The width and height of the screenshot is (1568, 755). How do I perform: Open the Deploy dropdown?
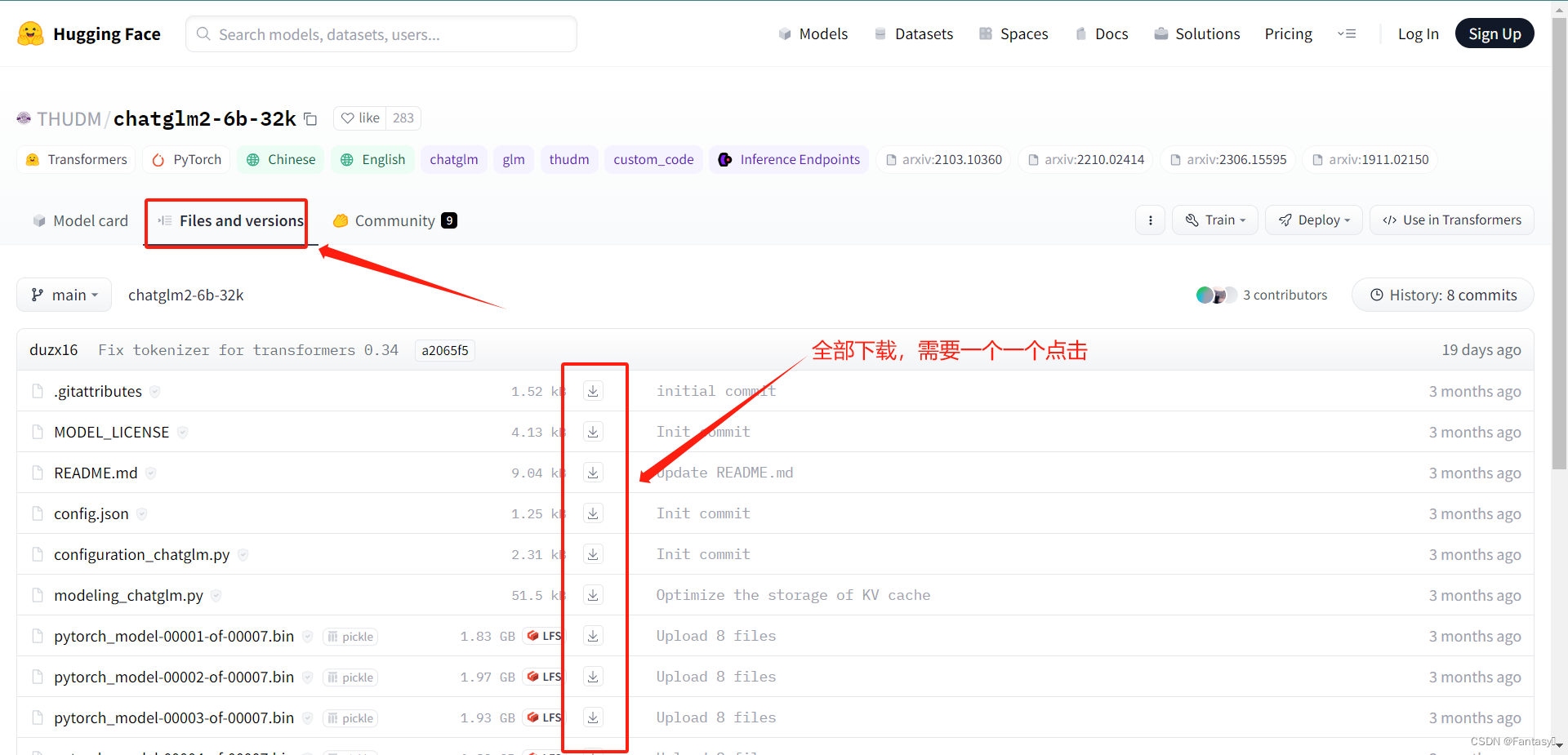1314,220
